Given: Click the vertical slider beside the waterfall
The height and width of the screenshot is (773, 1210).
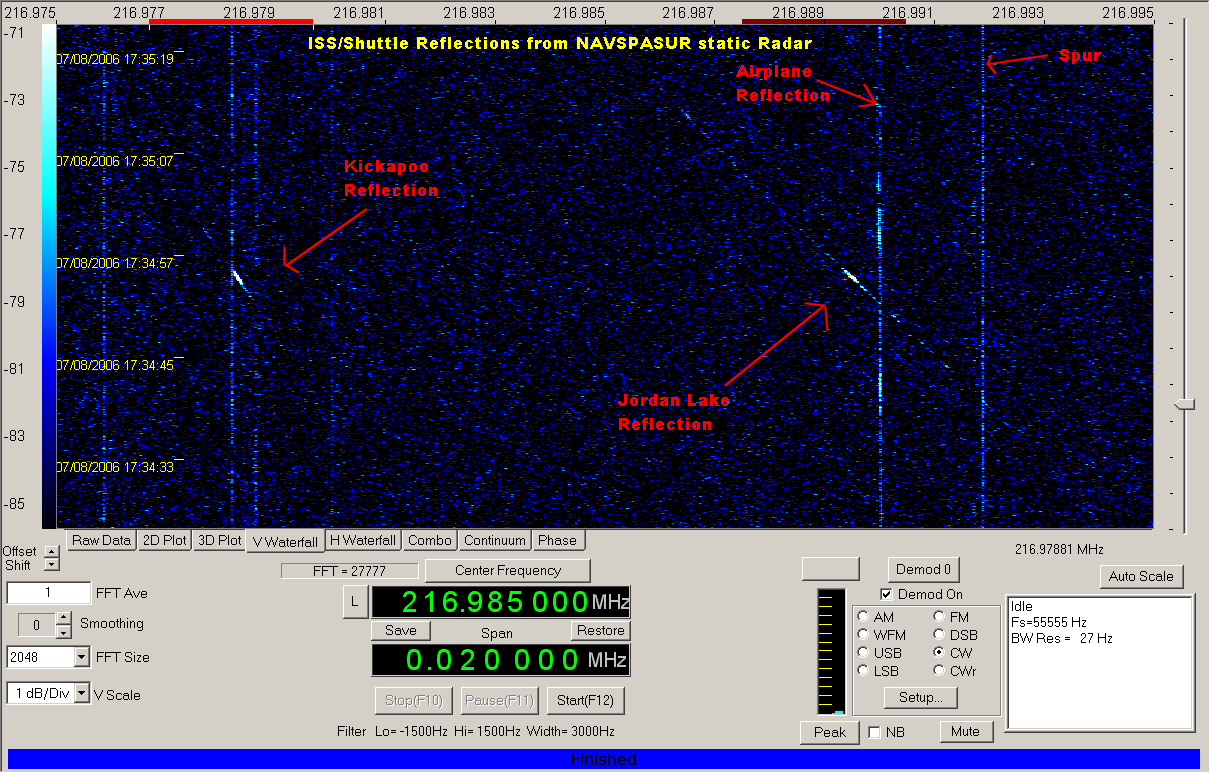Looking at the screenshot, I should tap(1185, 404).
